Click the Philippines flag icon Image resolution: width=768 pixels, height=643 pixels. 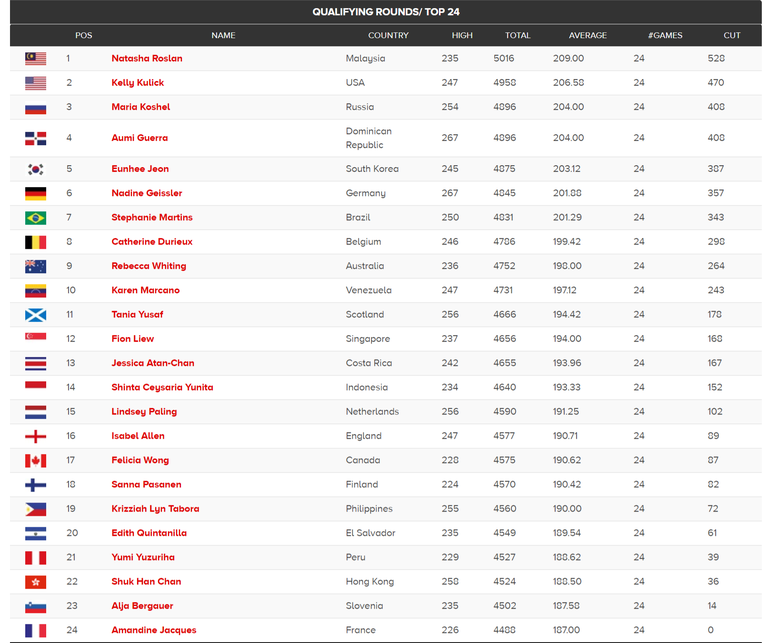pos(35,509)
